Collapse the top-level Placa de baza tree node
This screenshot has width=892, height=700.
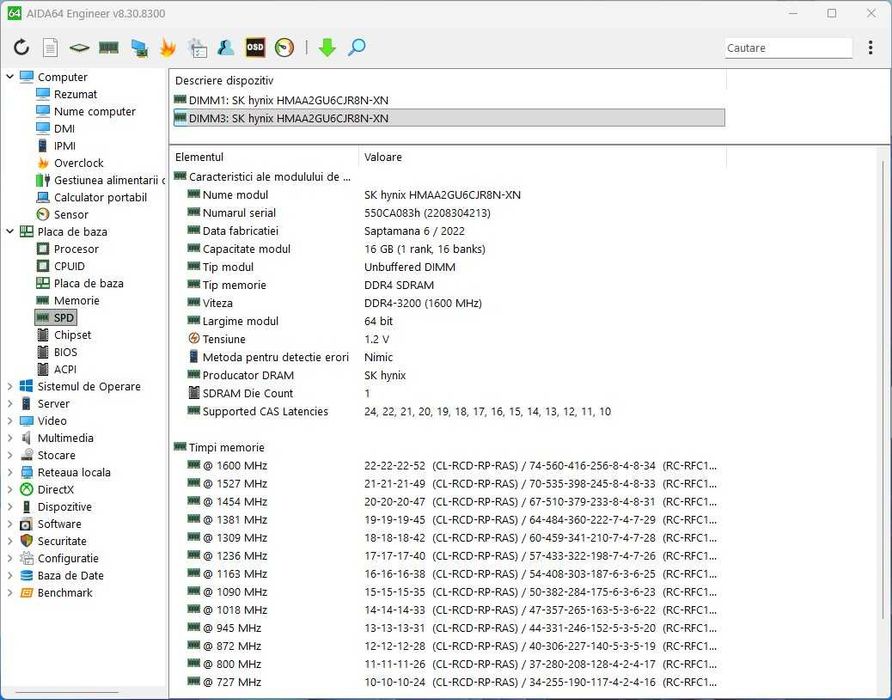click(x=10, y=231)
